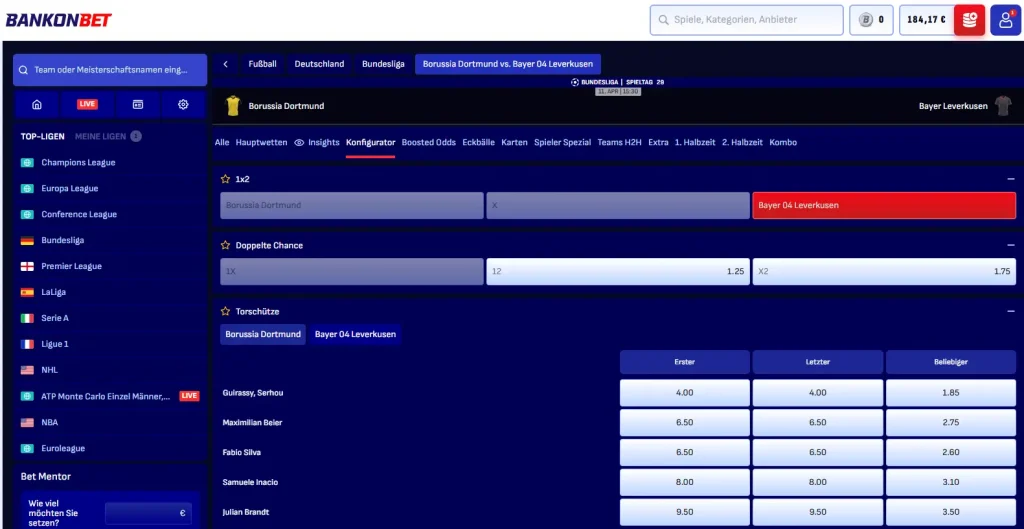Switch to the Alle tab
This screenshot has height=529, width=1024.
click(x=222, y=142)
